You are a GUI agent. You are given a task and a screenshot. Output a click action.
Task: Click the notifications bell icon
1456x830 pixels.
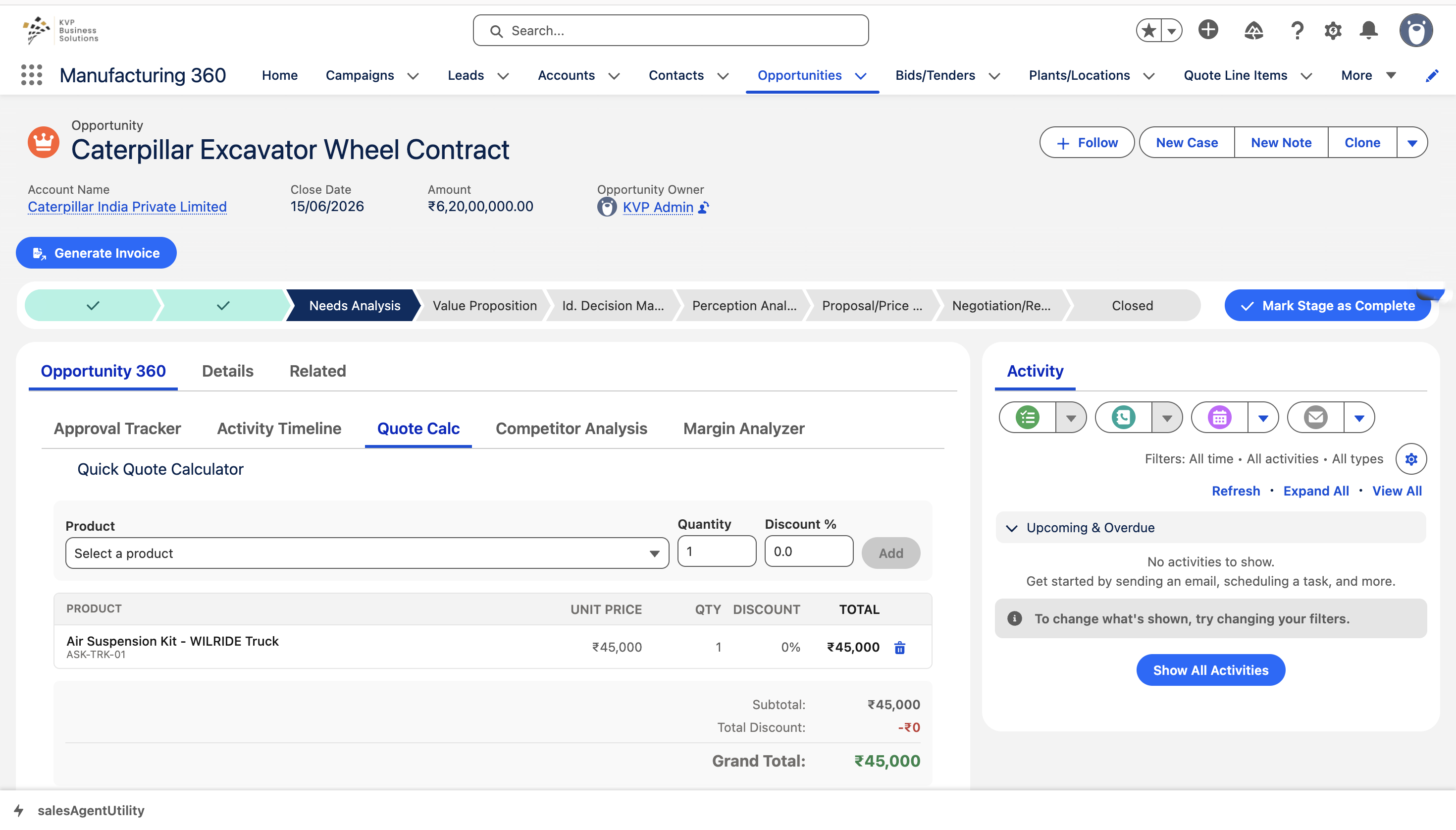1368,30
